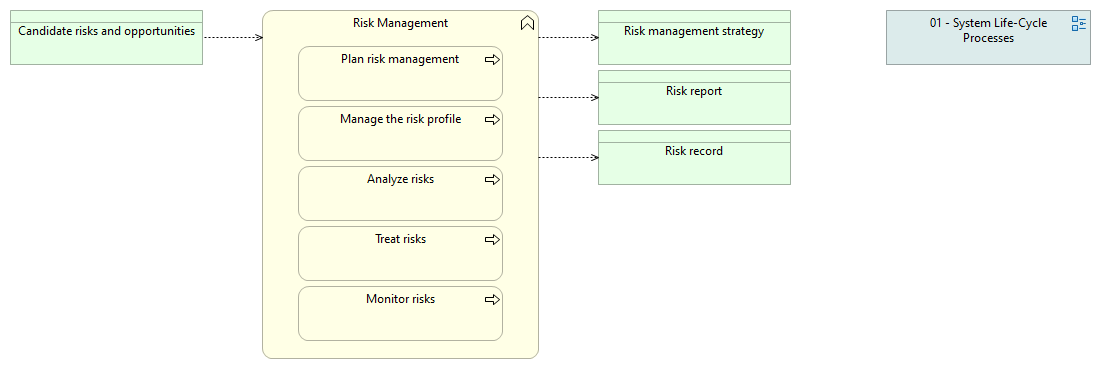The height and width of the screenshot is (369, 1101).
Task: Click the Manage the risk profile label
Action: (x=400, y=119)
